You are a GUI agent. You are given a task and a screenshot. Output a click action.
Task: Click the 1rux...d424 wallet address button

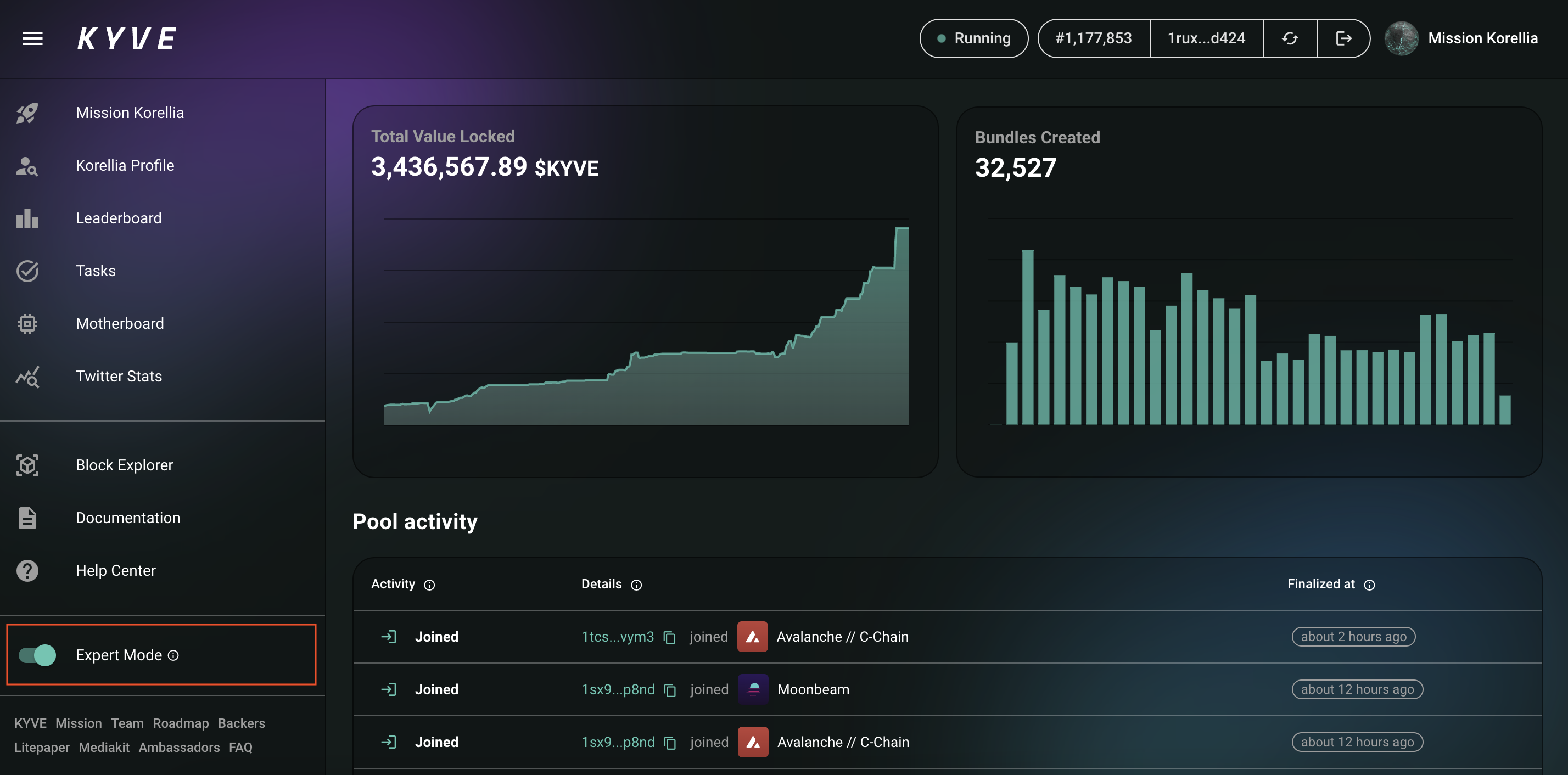[1206, 38]
